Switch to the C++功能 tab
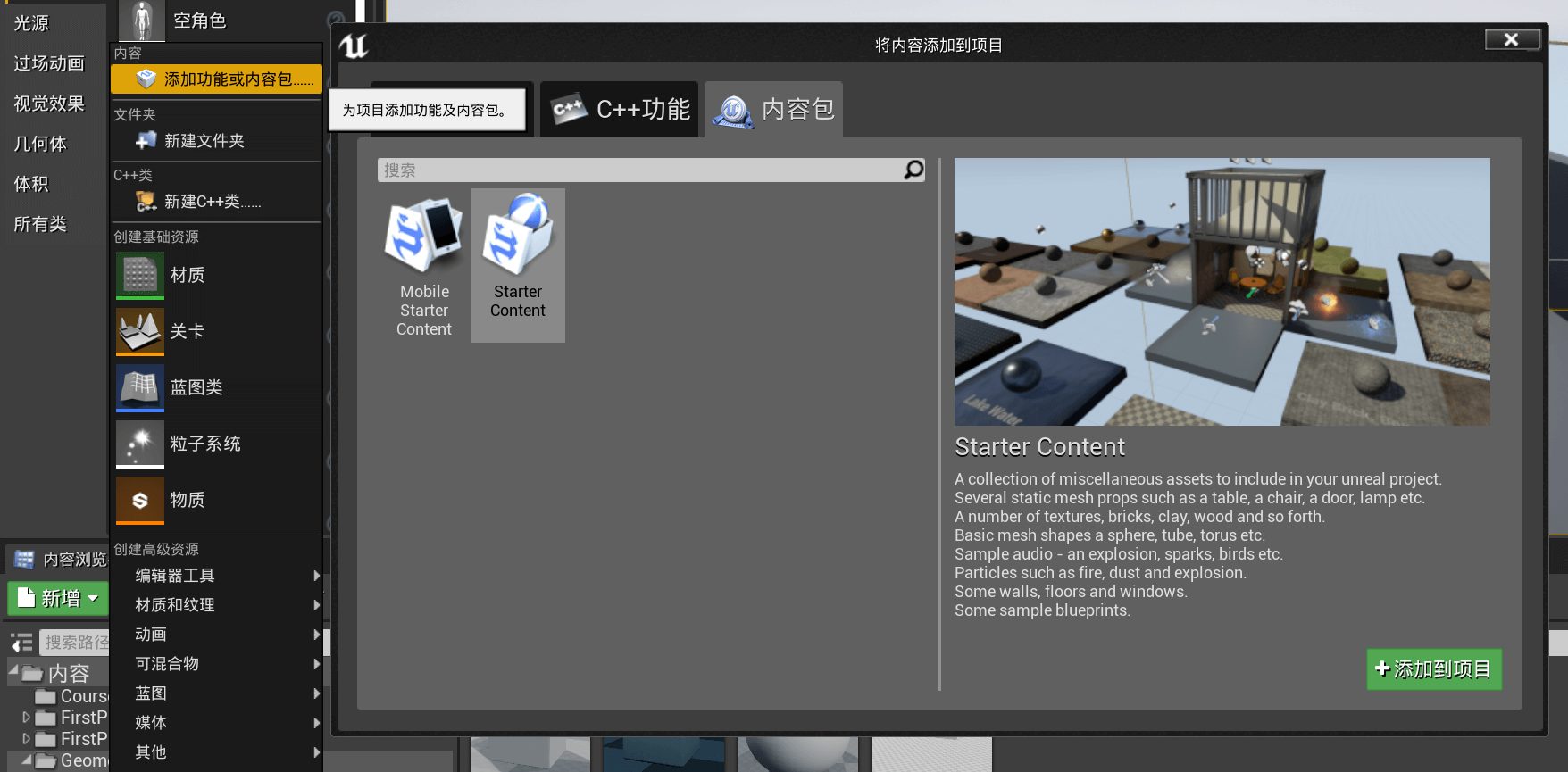Viewport: 1568px width, 772px height. coord(620,110)
